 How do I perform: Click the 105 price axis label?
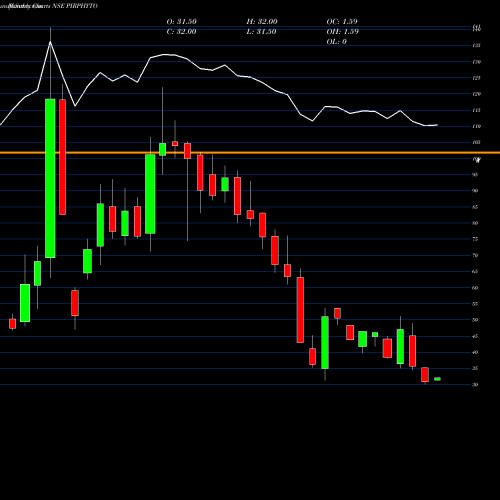pos(476,142)
